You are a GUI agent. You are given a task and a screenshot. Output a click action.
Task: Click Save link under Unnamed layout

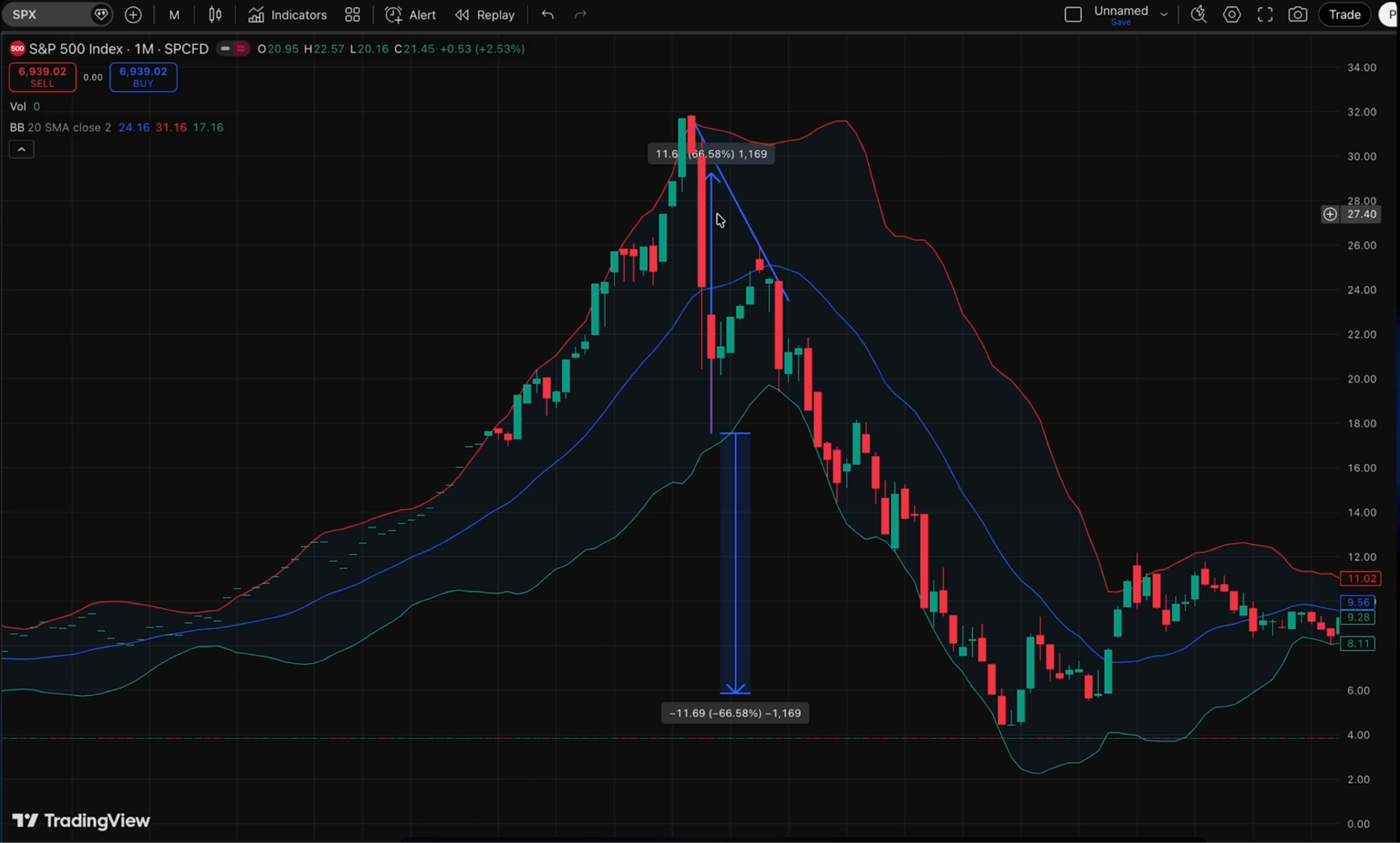[x=1121, y=23]
